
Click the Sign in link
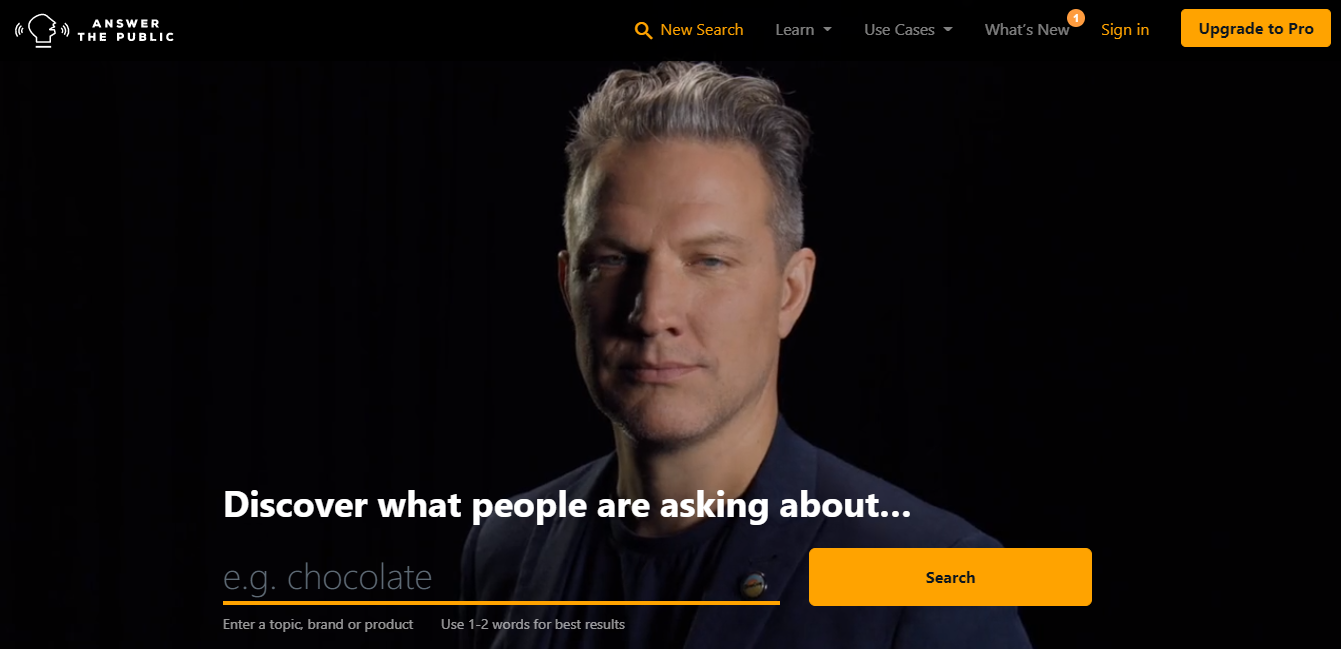pyautogui.click(x=1125, y=30)
